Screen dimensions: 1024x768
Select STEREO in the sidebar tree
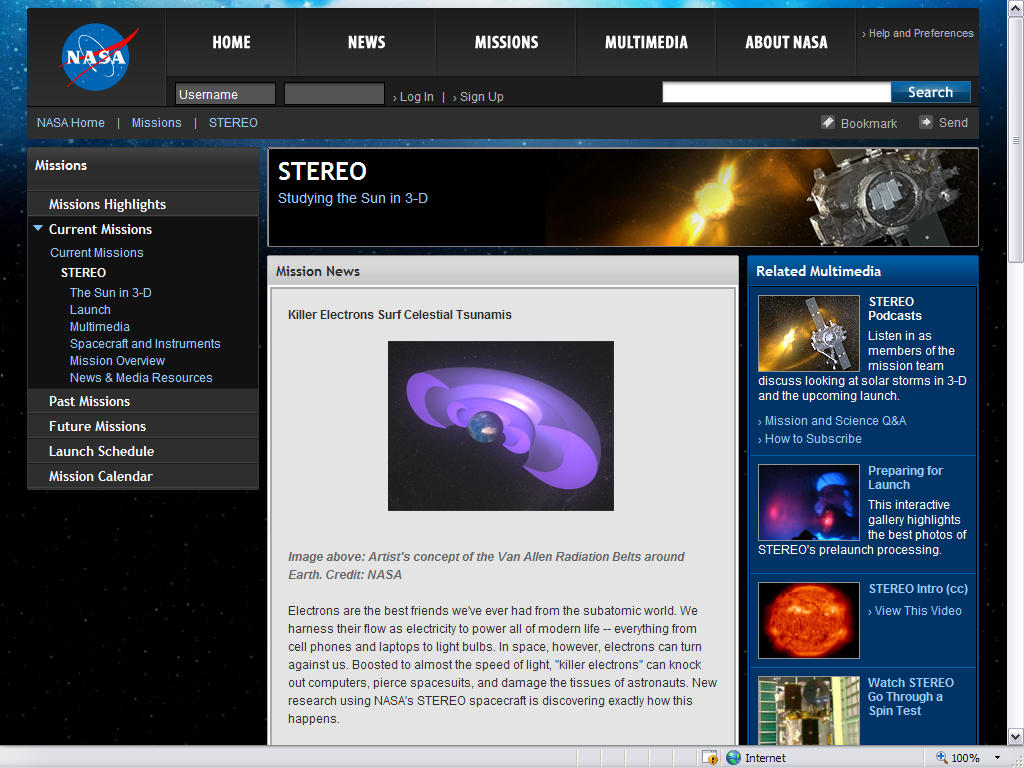click(83, 272)
